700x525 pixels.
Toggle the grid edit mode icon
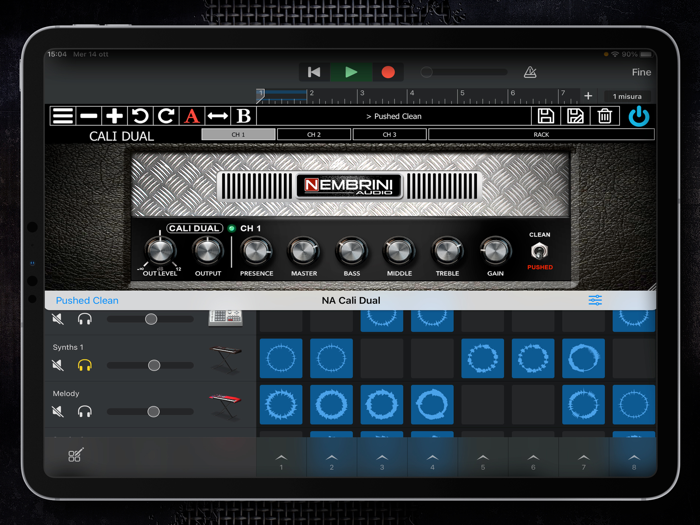click(75, 455)
